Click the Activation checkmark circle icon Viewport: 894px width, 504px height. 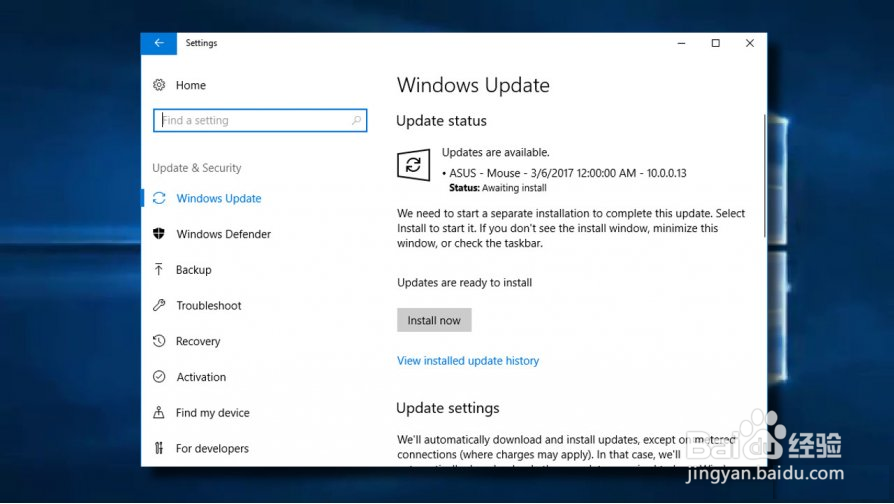pyautogui.click(x=159, y=377)
